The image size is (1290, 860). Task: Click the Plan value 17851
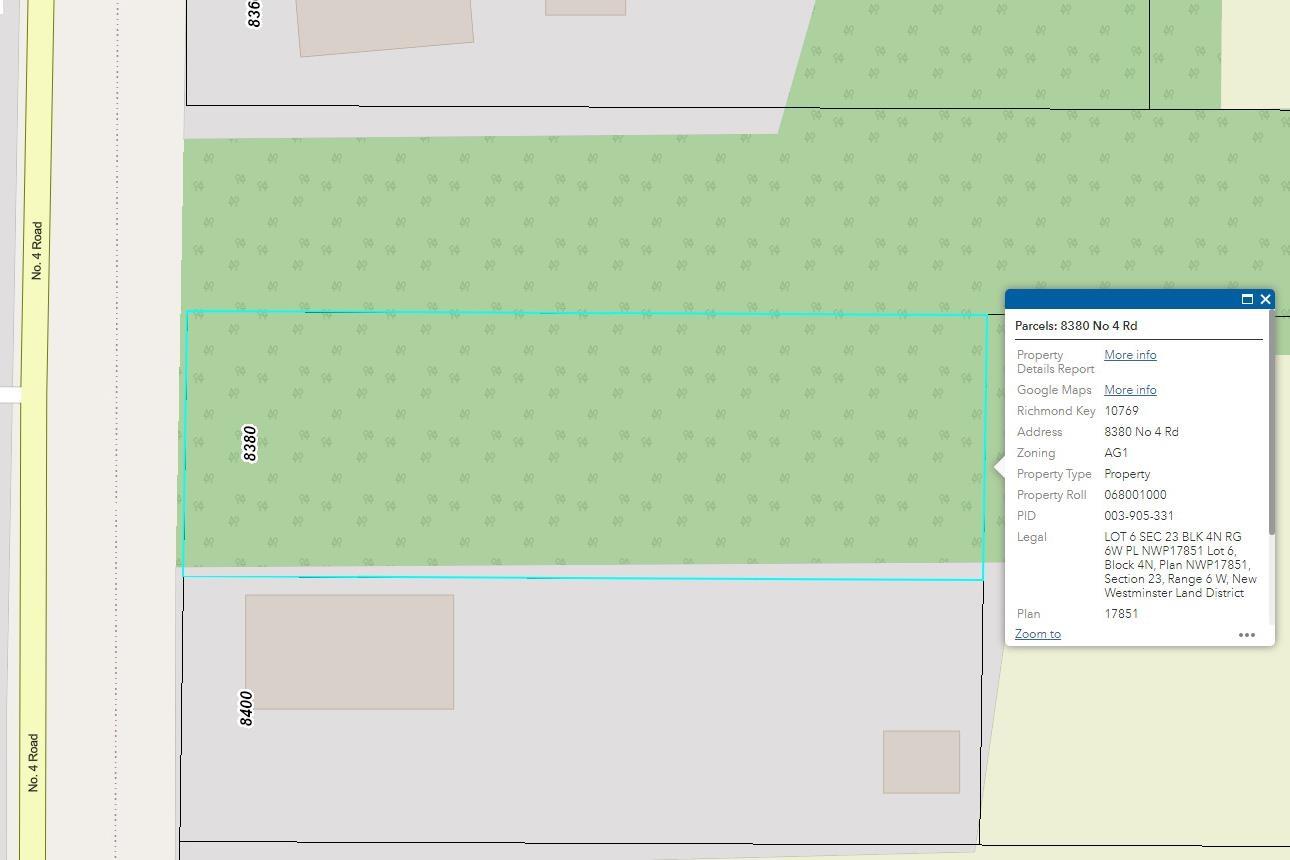pyautogui.click(x=1121, y=614)
